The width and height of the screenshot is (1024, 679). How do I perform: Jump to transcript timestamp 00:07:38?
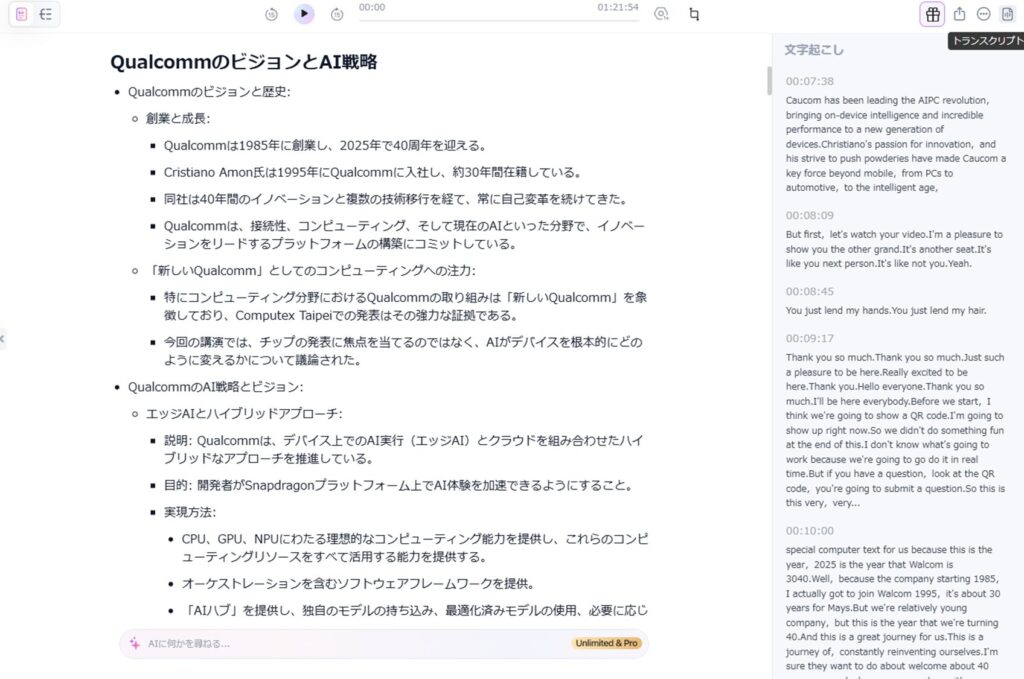pos(810,81)
